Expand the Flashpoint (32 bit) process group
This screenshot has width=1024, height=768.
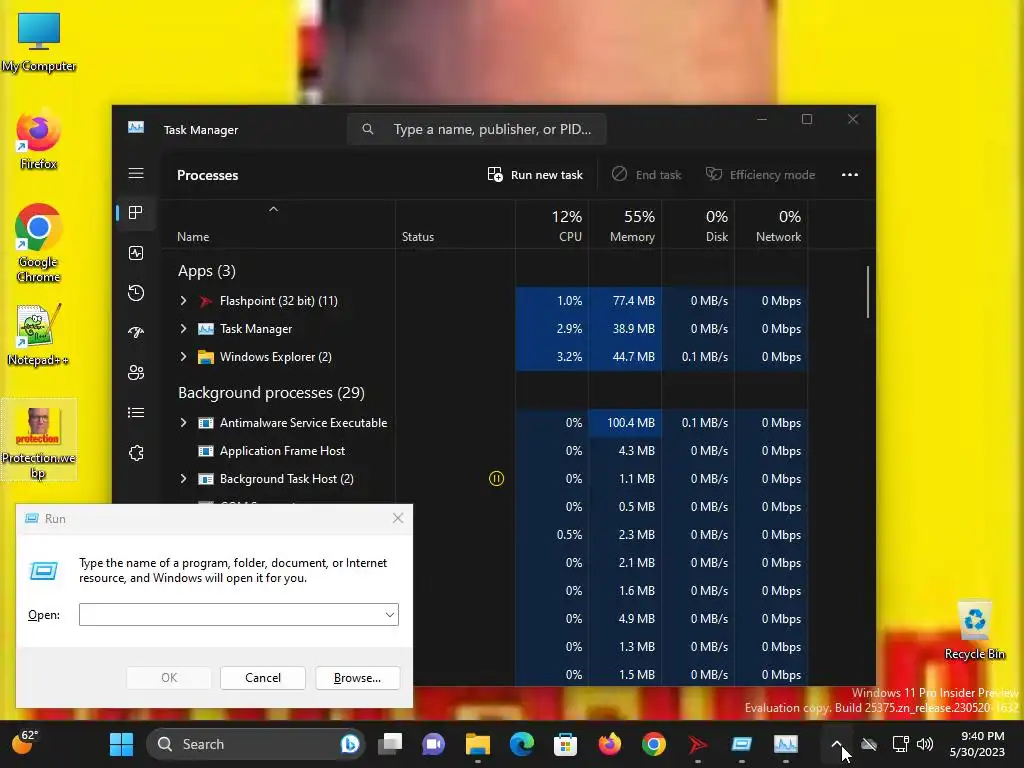click(x=184, y=300)
